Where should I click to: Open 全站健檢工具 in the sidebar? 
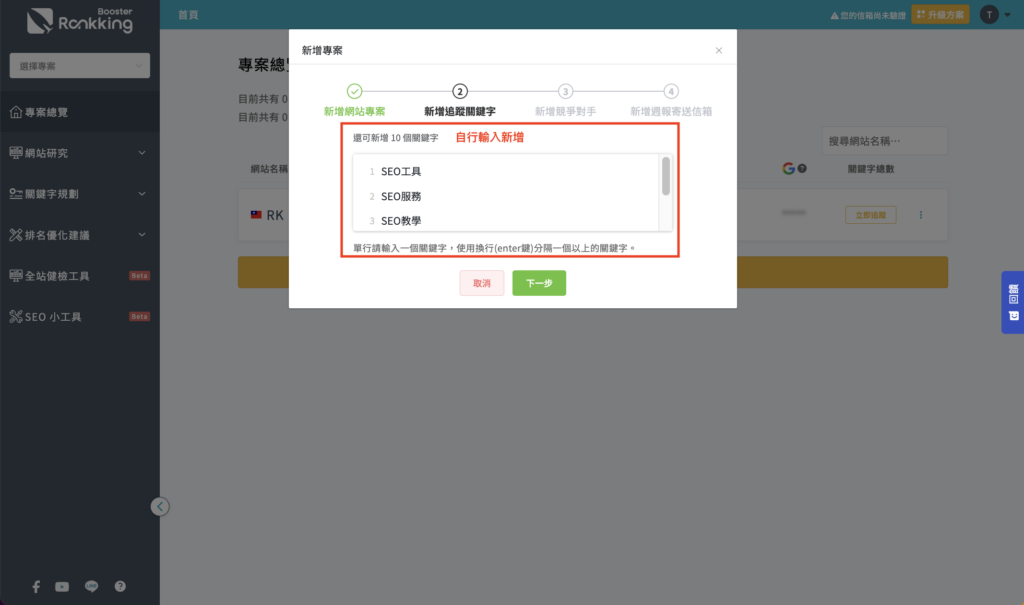pos(80,276)
